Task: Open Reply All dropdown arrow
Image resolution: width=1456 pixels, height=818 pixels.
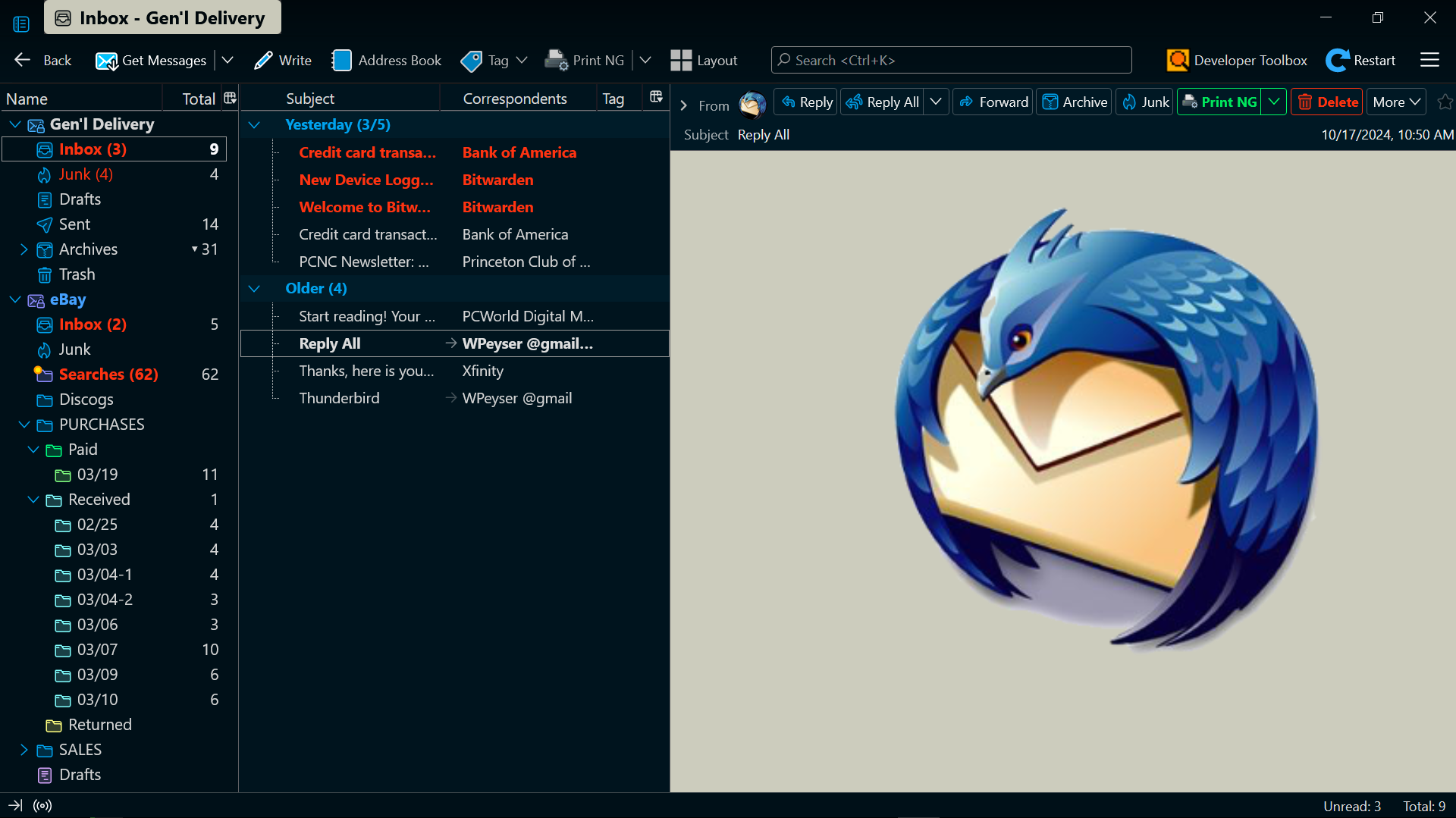Action: click(936, 102)
